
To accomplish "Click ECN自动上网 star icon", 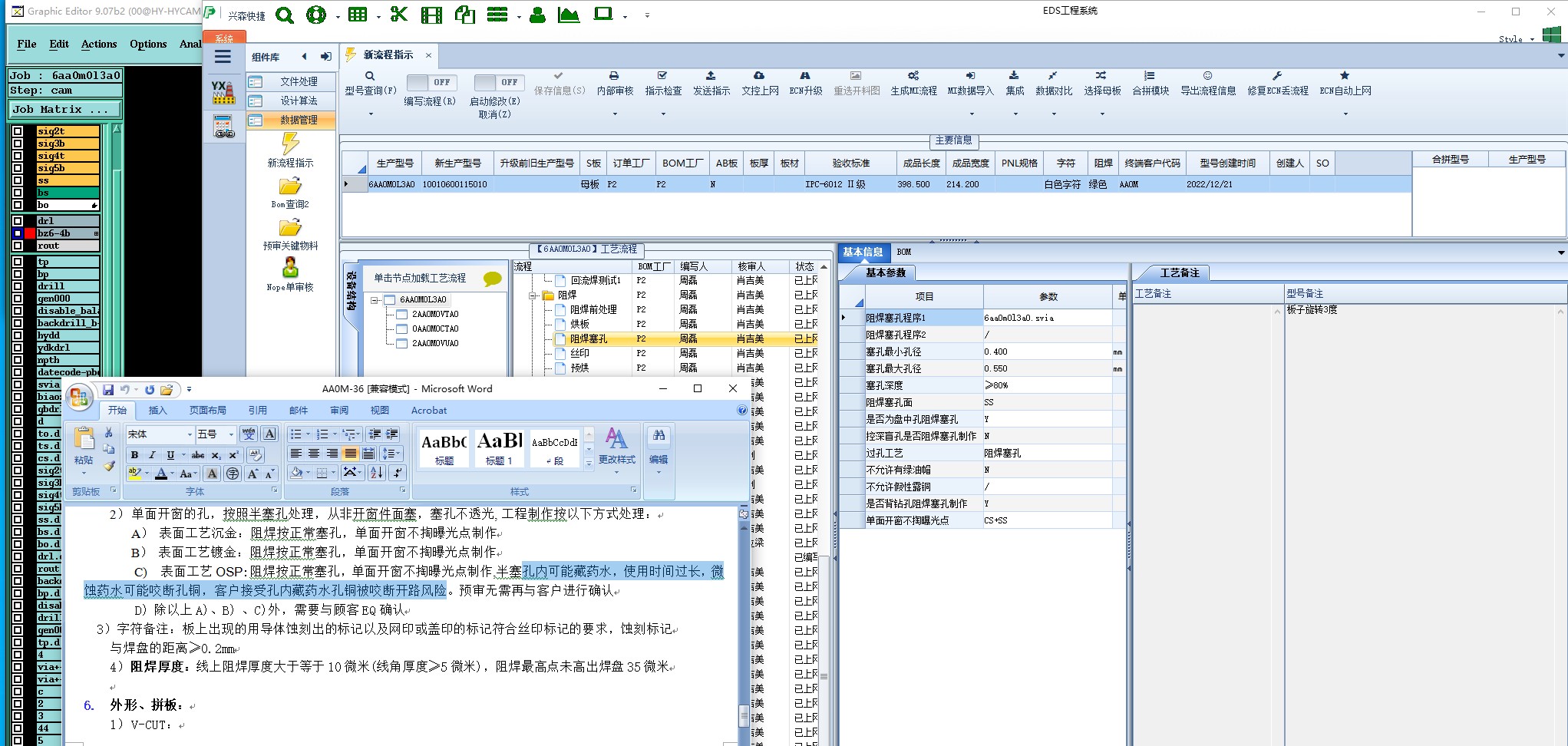I will [1345, 76].
